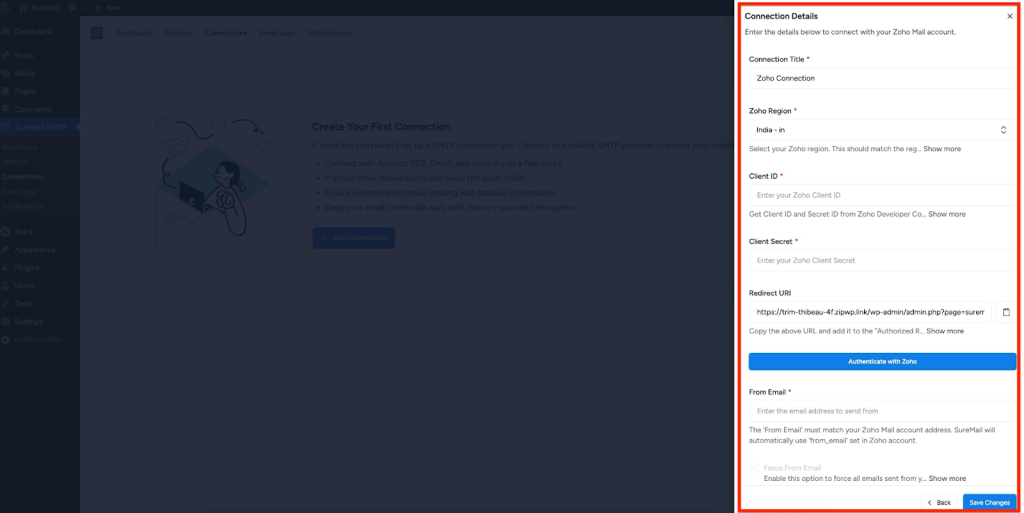Focus the Connection Title field
1024x513 pixels.
coord(882,78)
